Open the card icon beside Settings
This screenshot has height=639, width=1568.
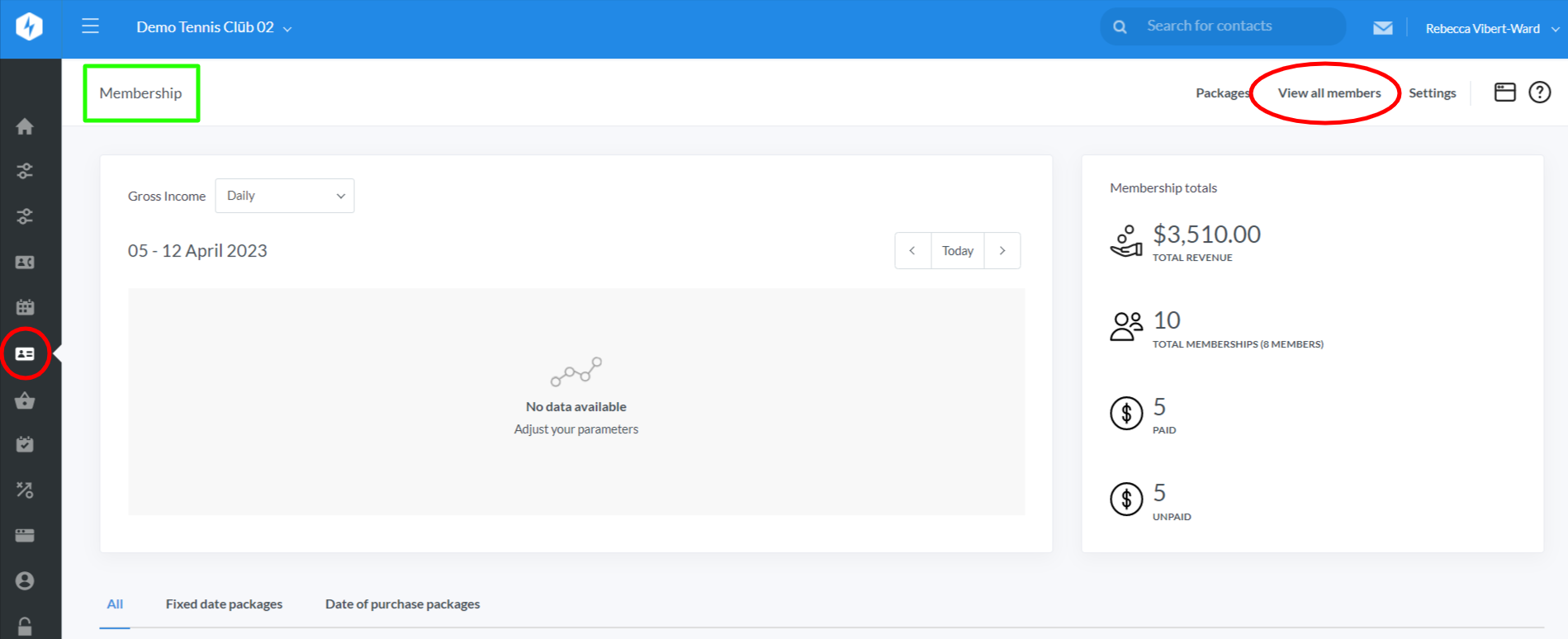(x=1504, y=92)
